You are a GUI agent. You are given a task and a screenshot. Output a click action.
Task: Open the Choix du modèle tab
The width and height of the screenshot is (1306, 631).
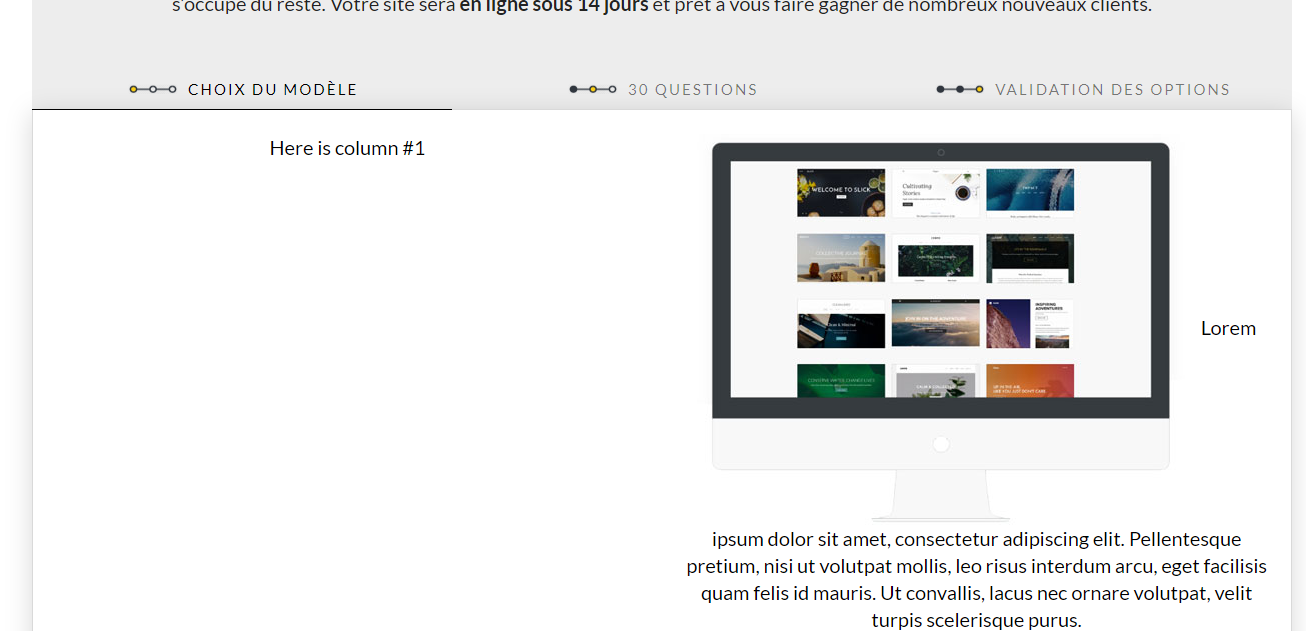(272, 90)
